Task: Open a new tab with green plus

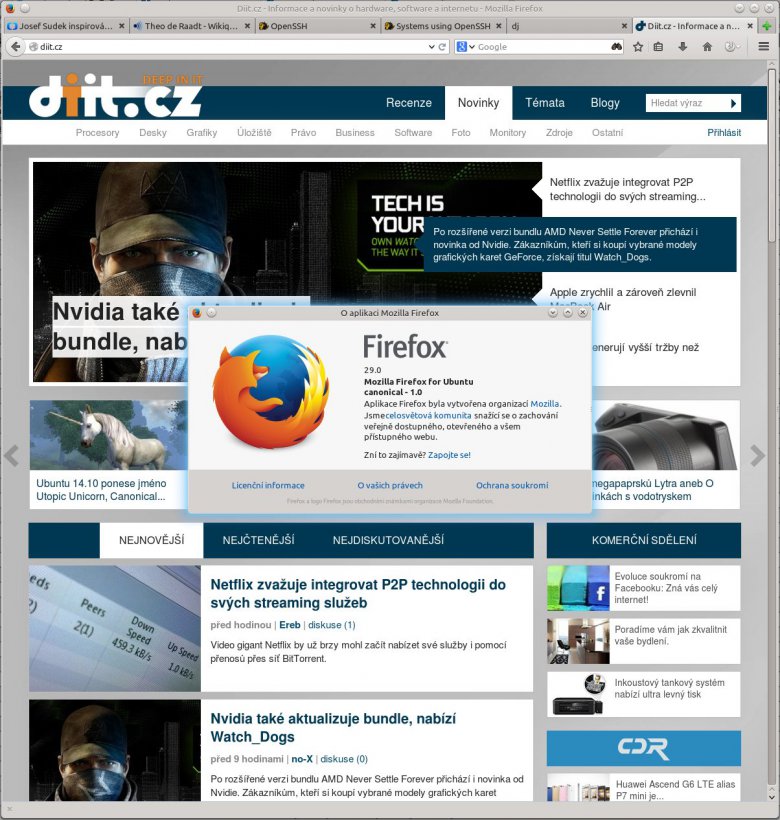Action: click(766, 26)
